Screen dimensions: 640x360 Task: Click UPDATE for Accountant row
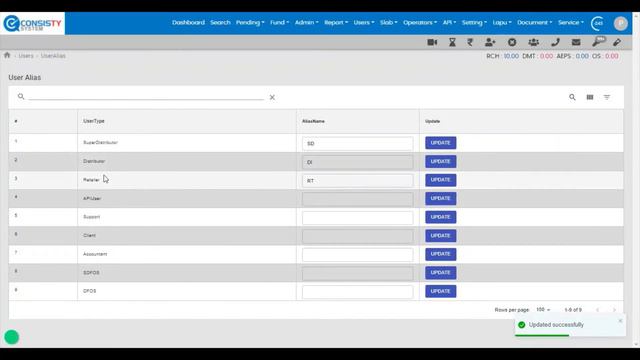[440, 254]
